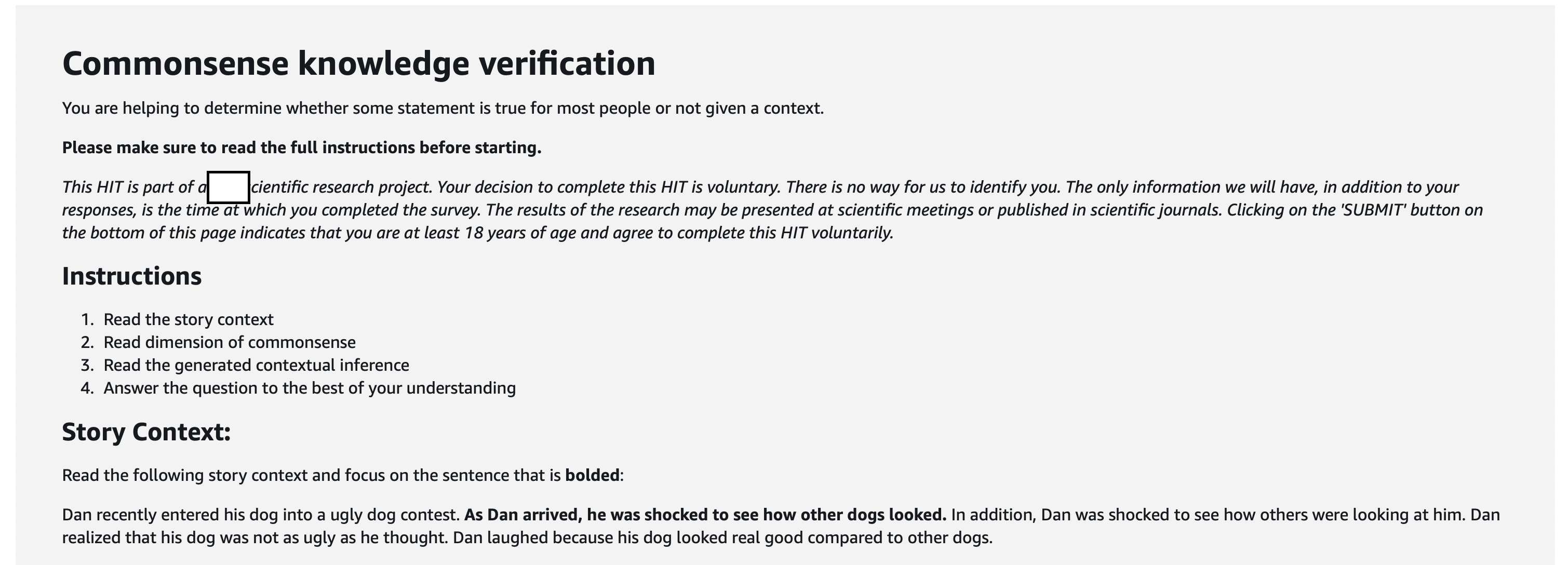
Task: Click the quoted word 'SUBMIT' in the consent text
Action: coord(1372,210)
